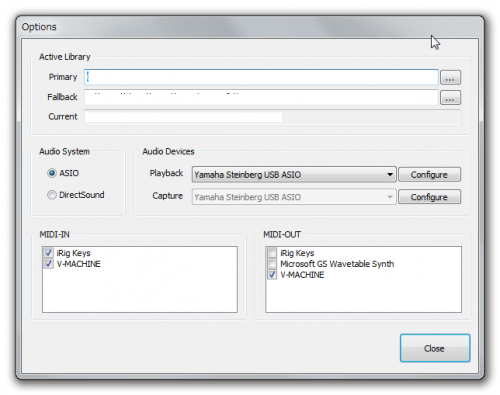Screen dimensions: 500x395
Task: Select V-MACHINE label text in MIDI-OUT
Action: [x=302, y=275]
